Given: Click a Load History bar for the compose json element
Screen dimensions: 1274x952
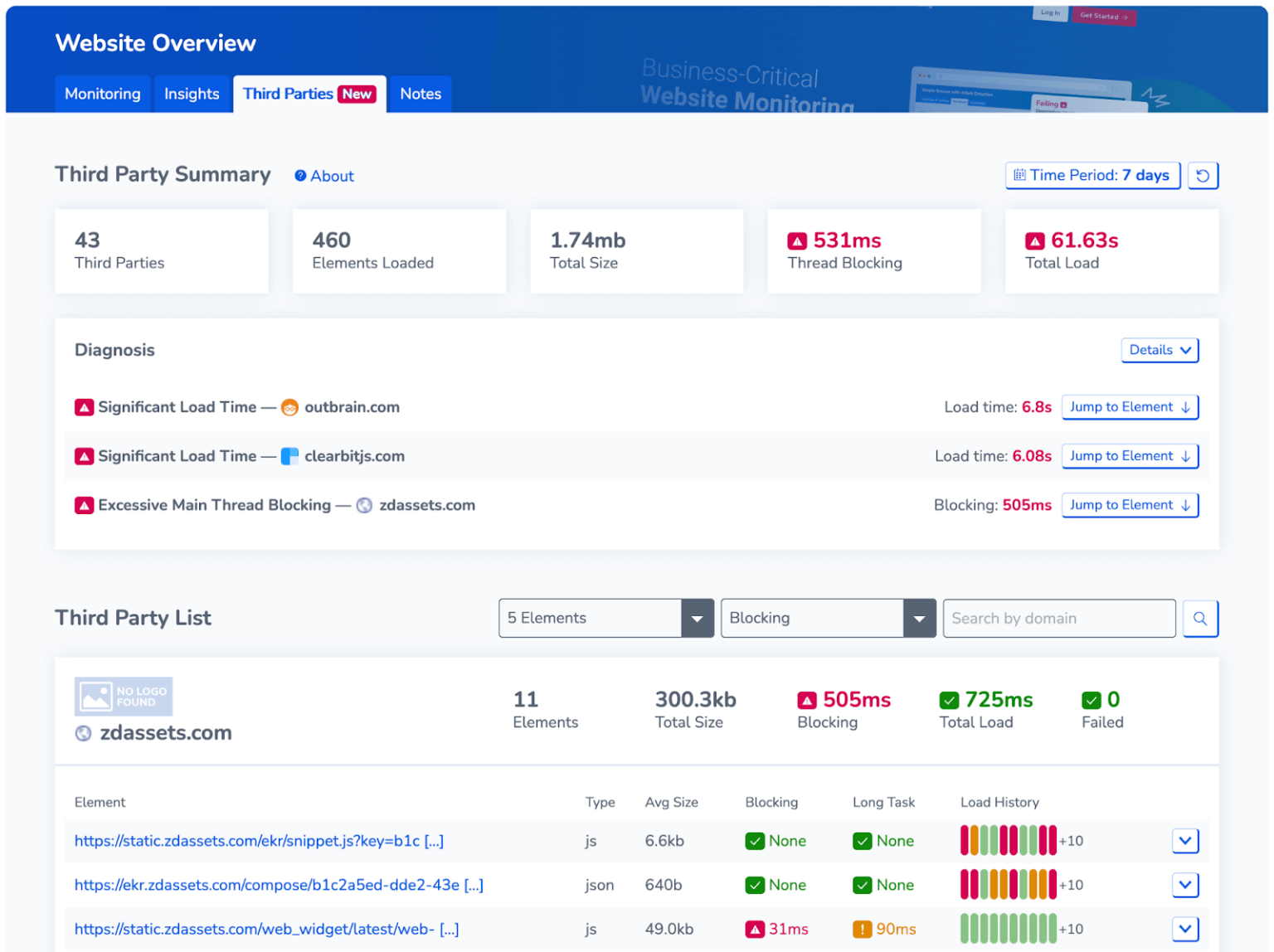Looking at the screenshot, I should click(x=1004, y=885).
